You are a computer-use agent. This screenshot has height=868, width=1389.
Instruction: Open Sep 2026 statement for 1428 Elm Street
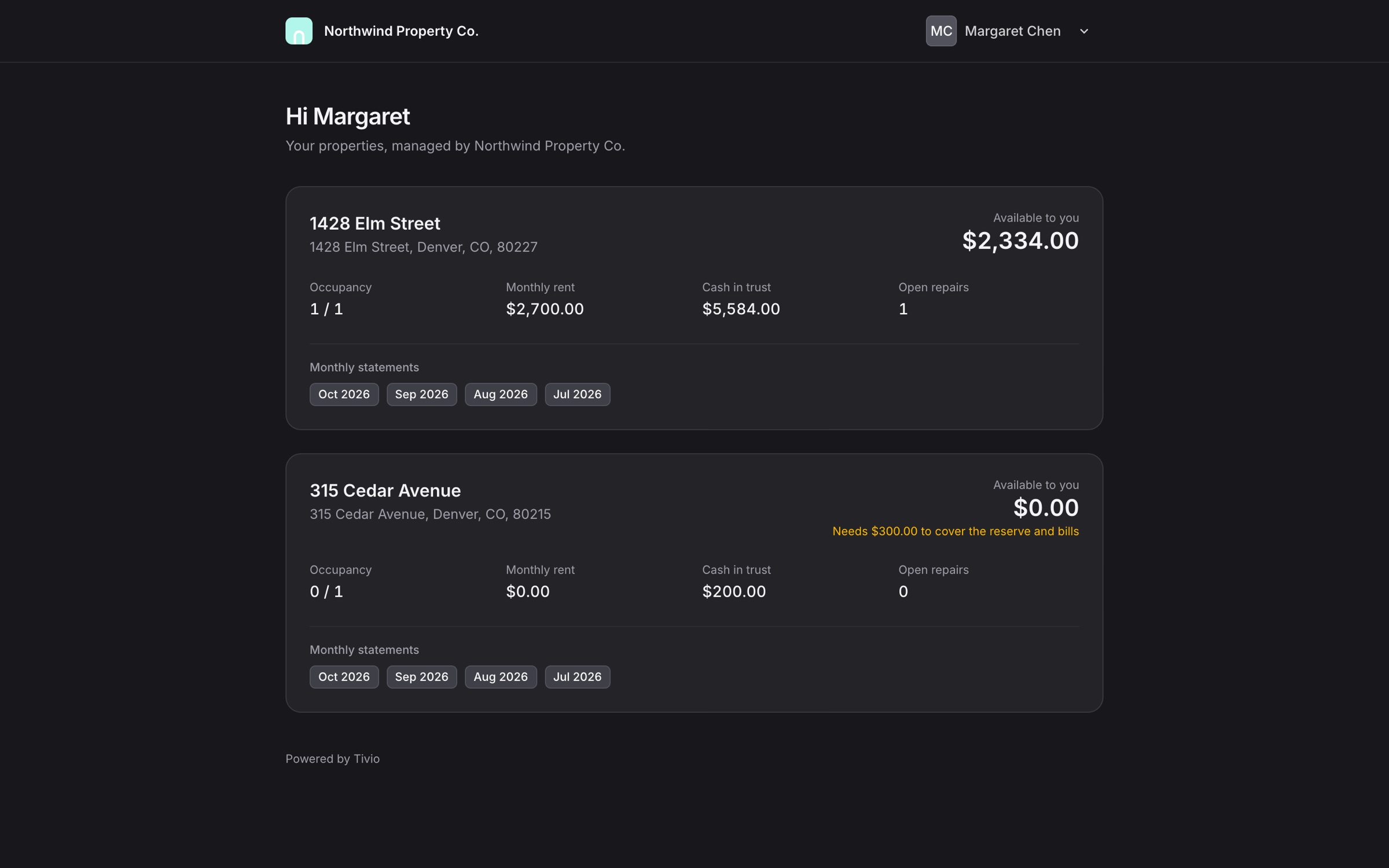pos(421,394)
